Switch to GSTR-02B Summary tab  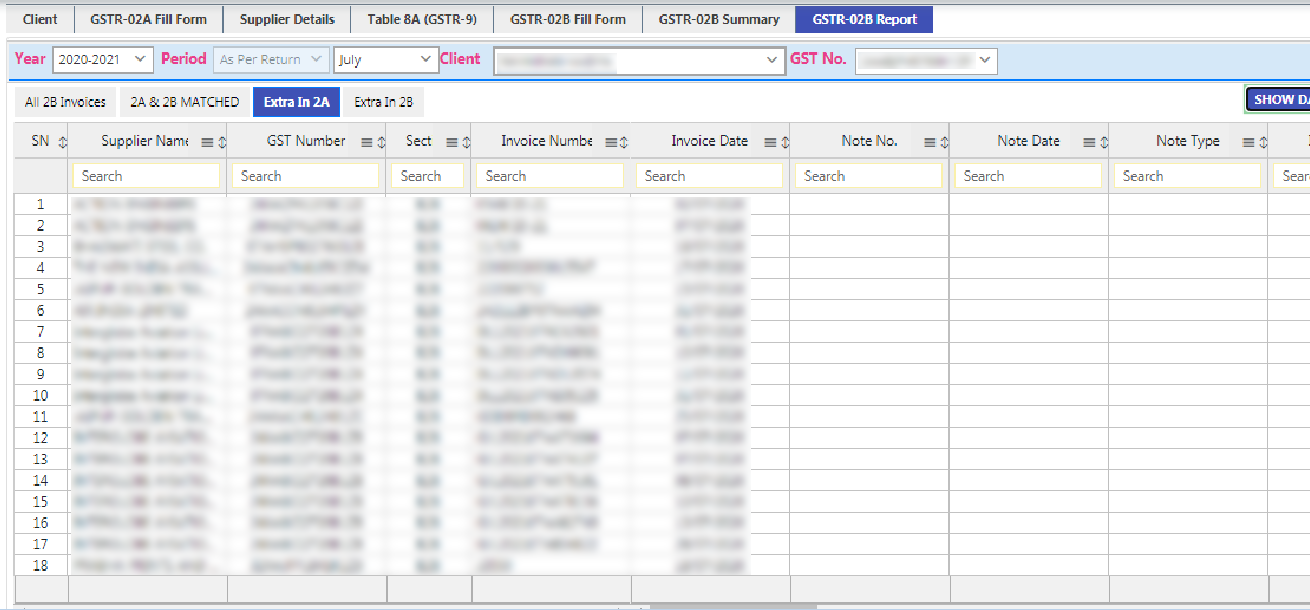coord(718,19)
